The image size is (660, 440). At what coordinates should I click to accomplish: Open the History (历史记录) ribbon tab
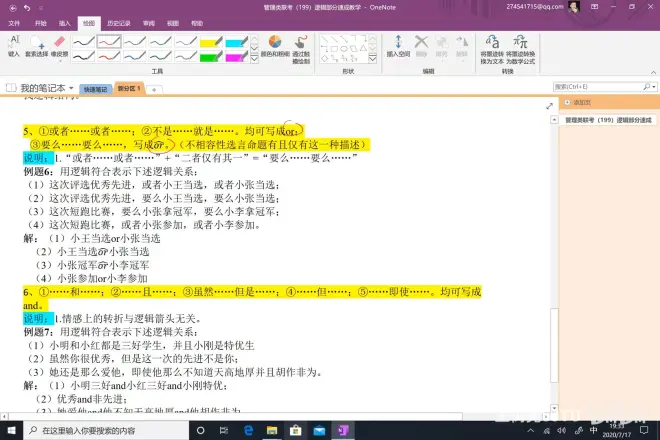[118, 21]
